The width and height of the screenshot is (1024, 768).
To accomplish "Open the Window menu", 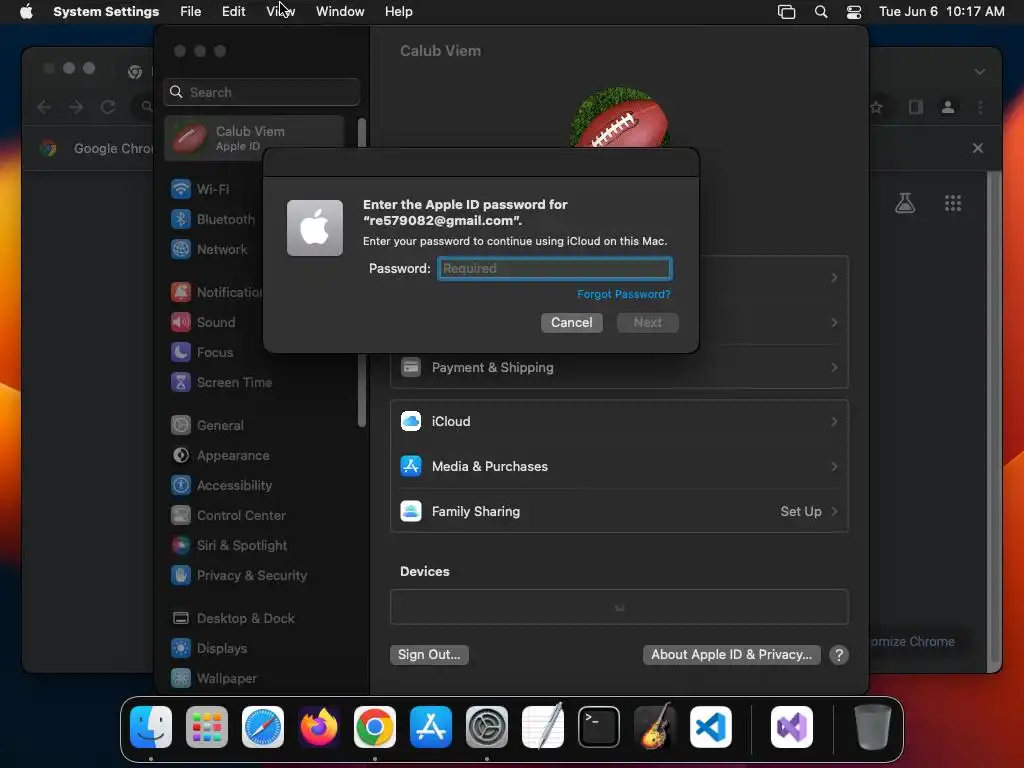I will pos(340,12).
